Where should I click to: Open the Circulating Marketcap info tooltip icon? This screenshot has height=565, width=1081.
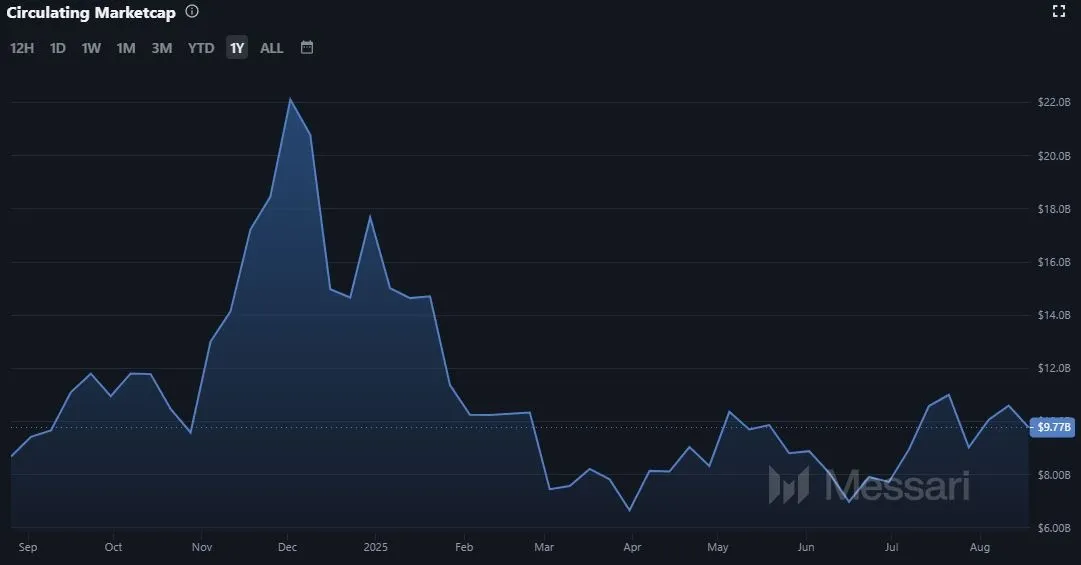[x=192, y=11]
